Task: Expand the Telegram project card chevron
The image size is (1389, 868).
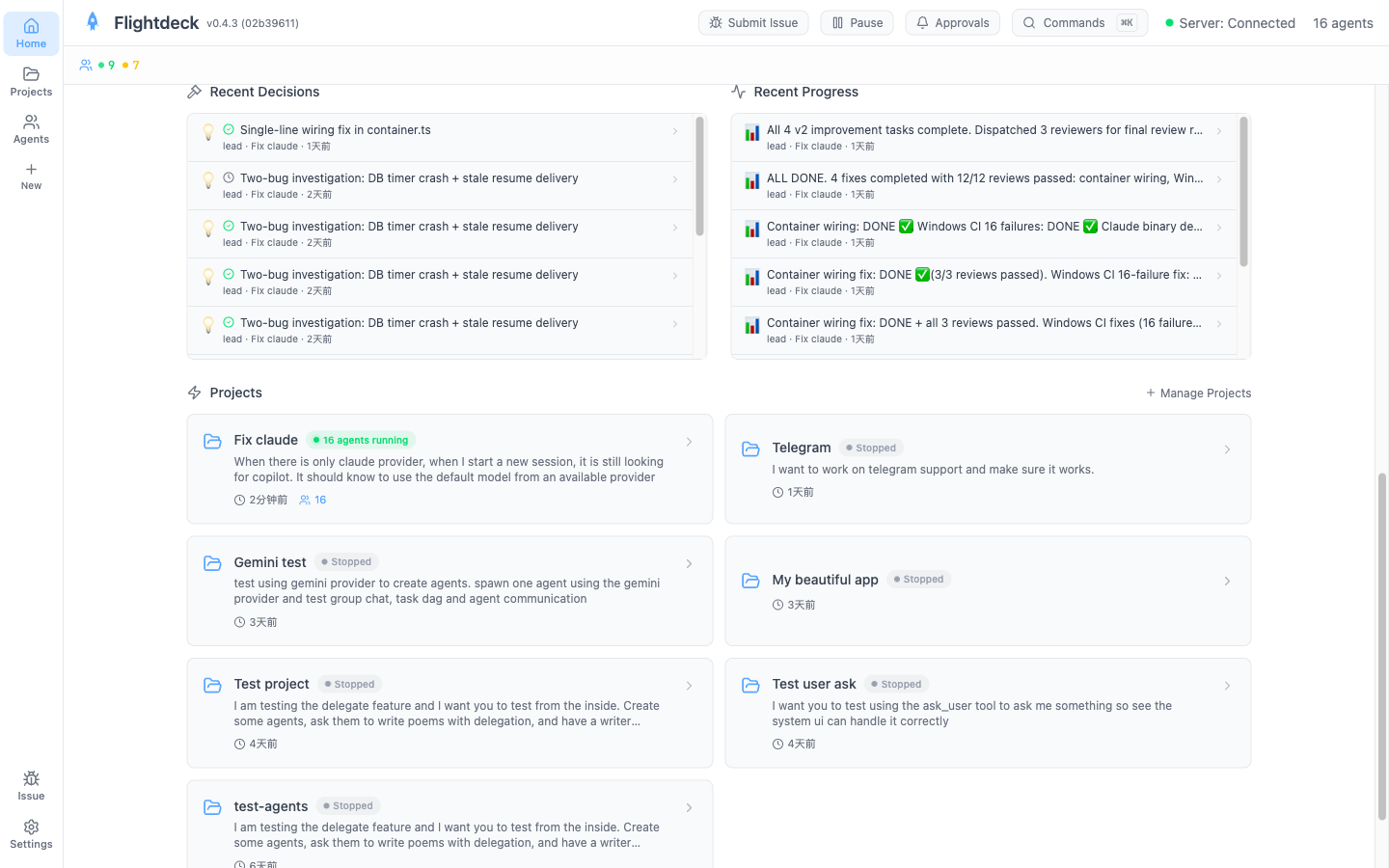Action: pyautogui.click(x=1227, y=448)
